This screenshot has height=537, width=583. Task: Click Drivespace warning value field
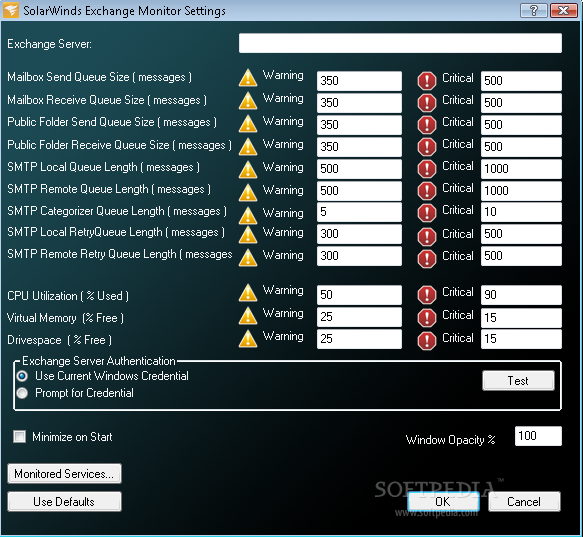click(359, 339)
